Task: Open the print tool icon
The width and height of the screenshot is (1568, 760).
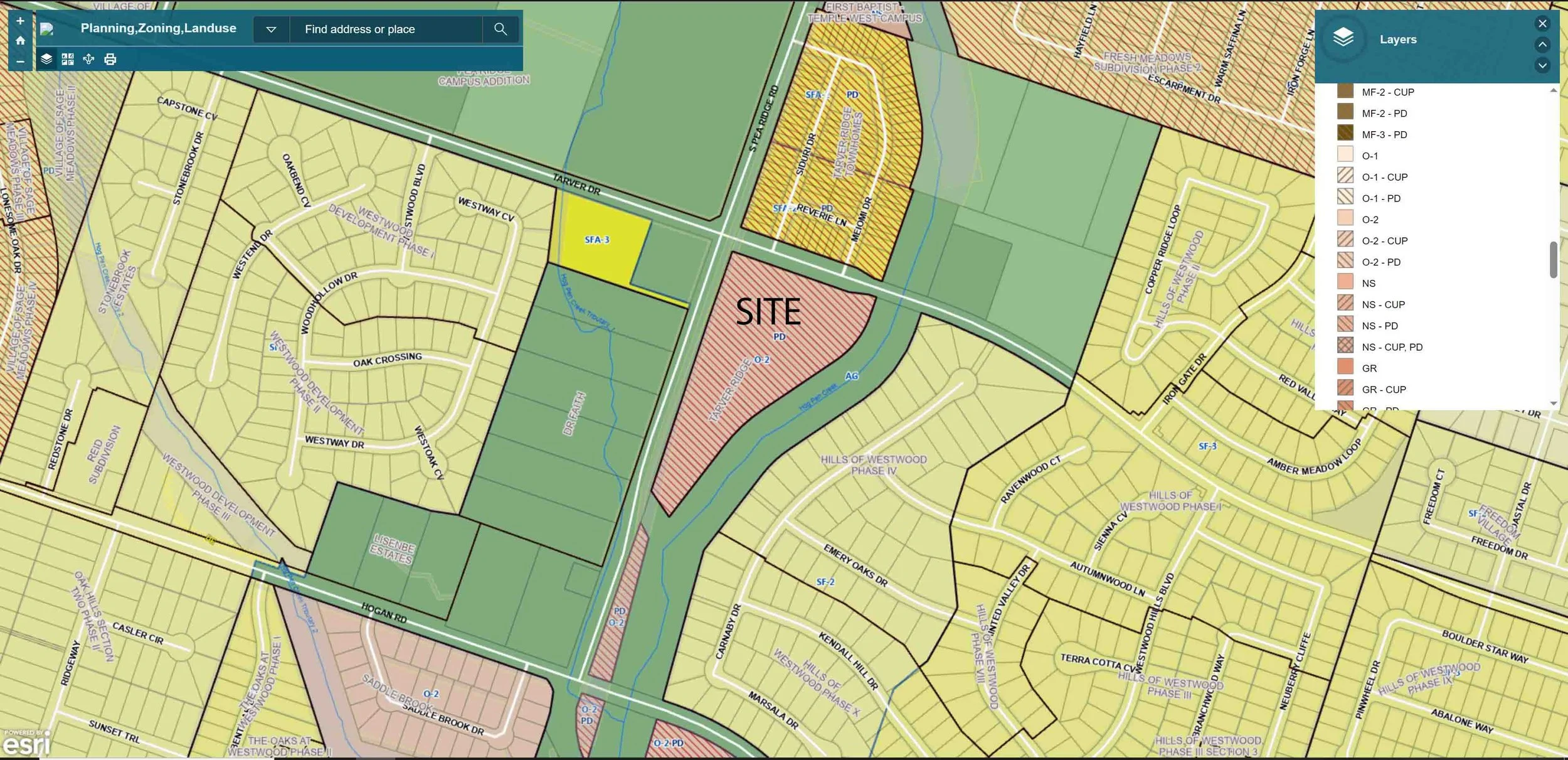Action: click(x=110, y=59)
